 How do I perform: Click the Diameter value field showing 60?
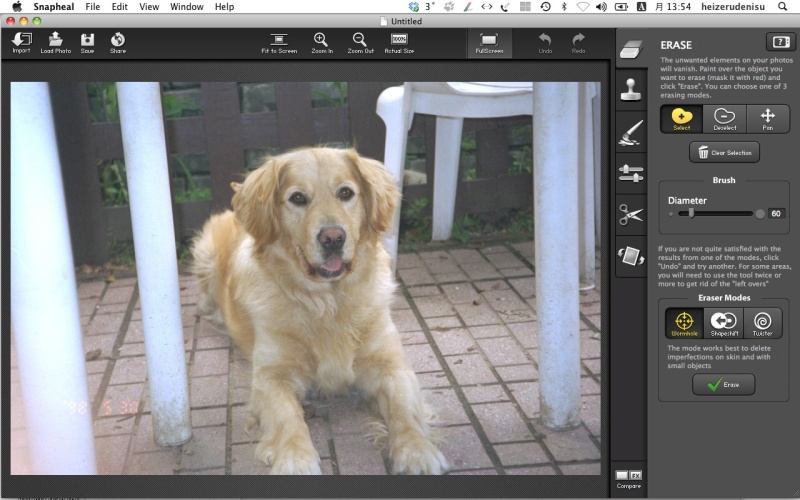tap(776, 214)
